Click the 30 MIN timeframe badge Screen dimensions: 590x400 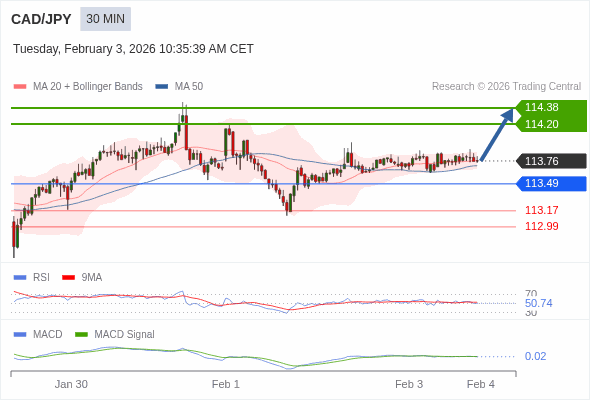tap(105, 19)
